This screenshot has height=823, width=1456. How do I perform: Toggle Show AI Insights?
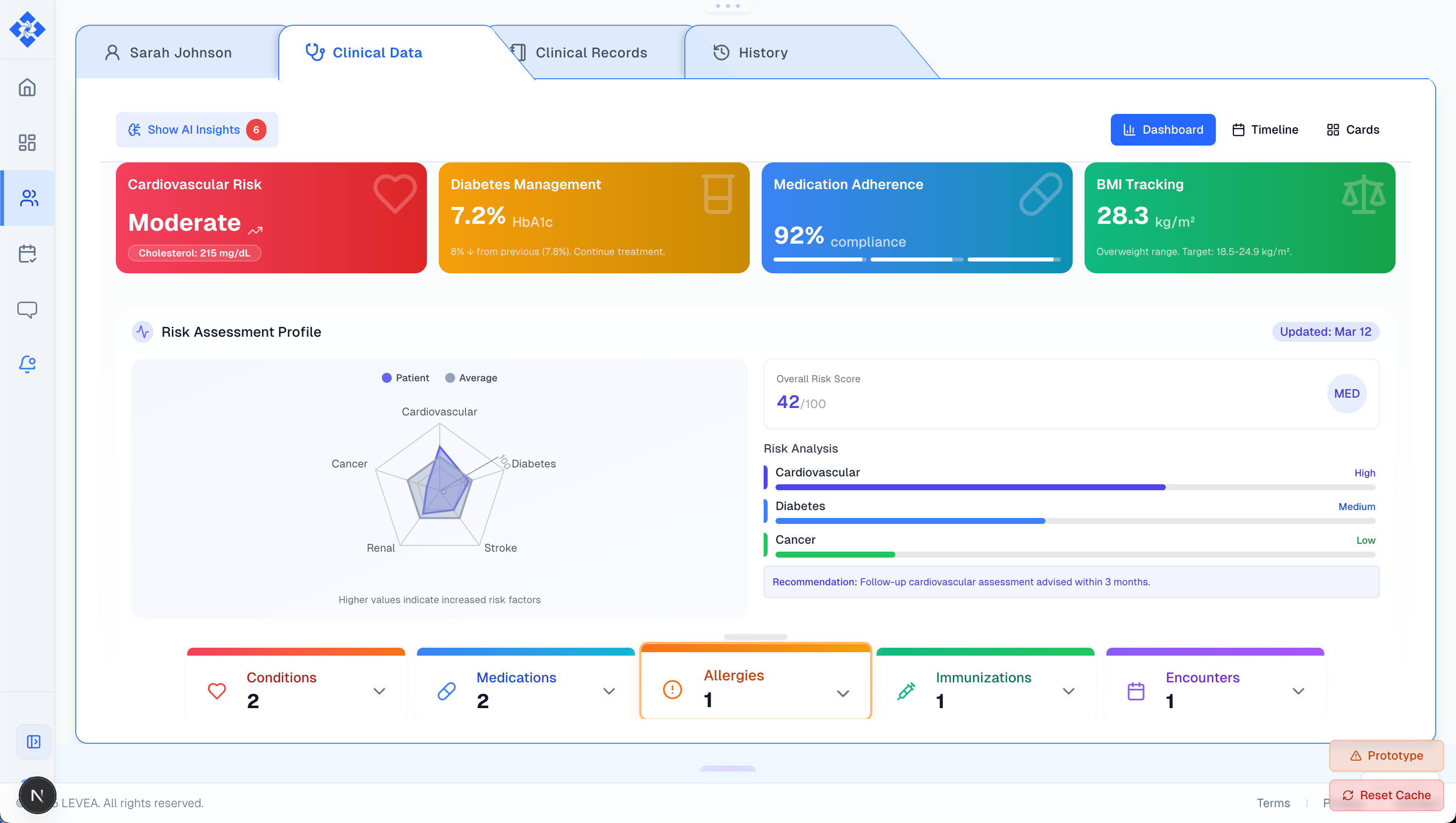[x=196, y=129]
